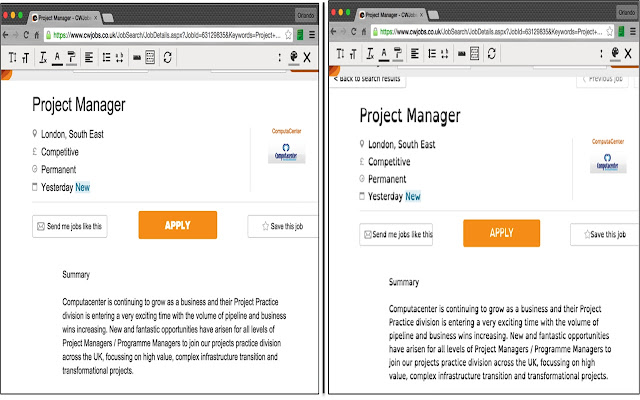Viewport: 640px width, 400px height.
Task: Click the margin expand arrows icon in left window
Action: pos(119,58)
